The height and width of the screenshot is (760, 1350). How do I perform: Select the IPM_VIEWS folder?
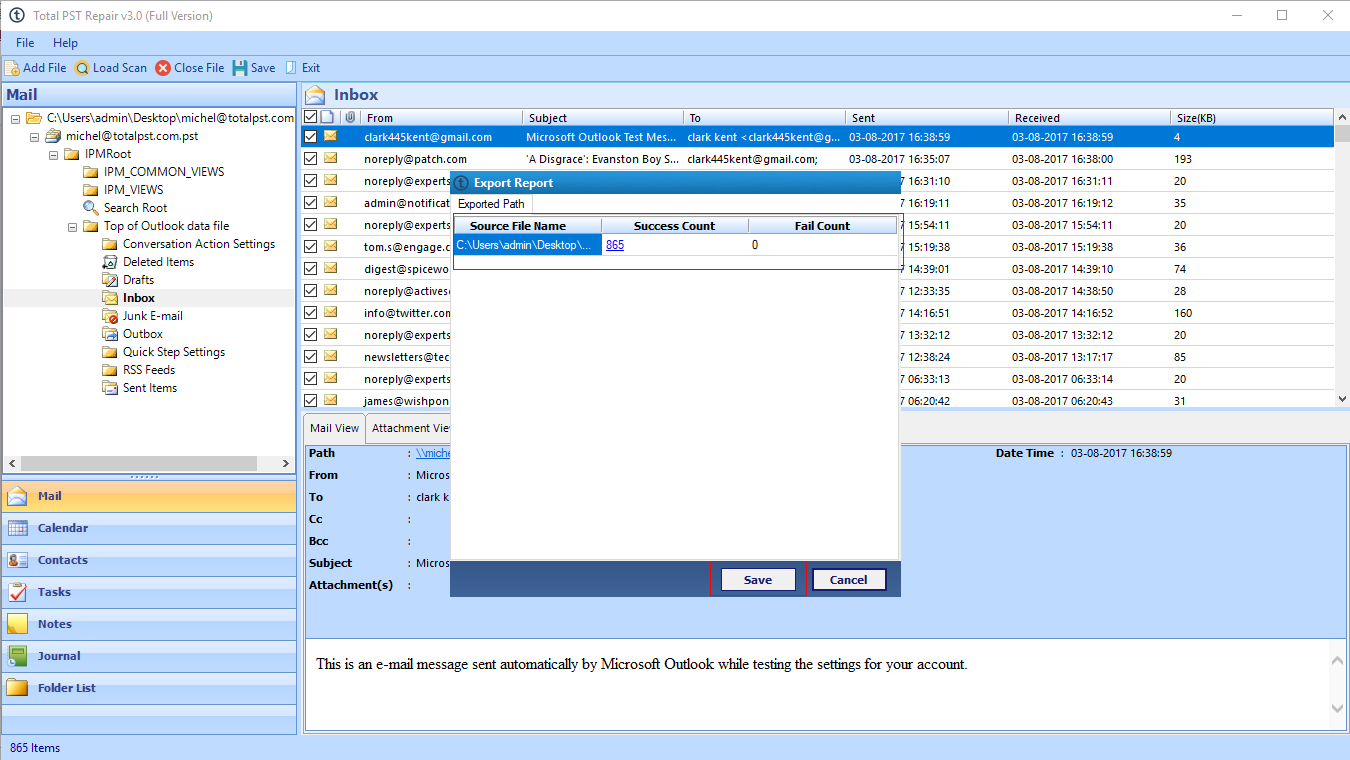click(133, 190)
